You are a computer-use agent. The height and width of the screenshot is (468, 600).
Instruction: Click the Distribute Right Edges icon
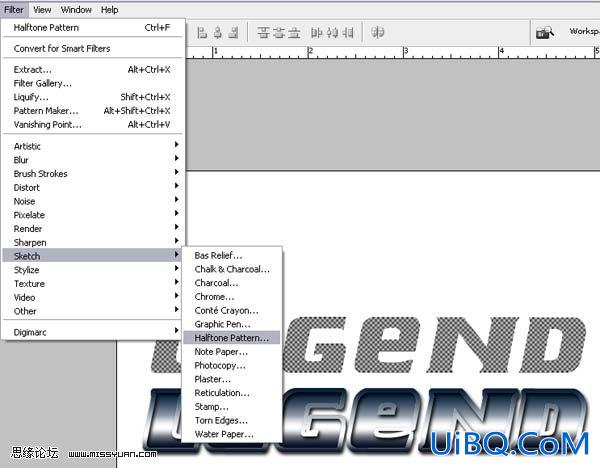[347, 33]
